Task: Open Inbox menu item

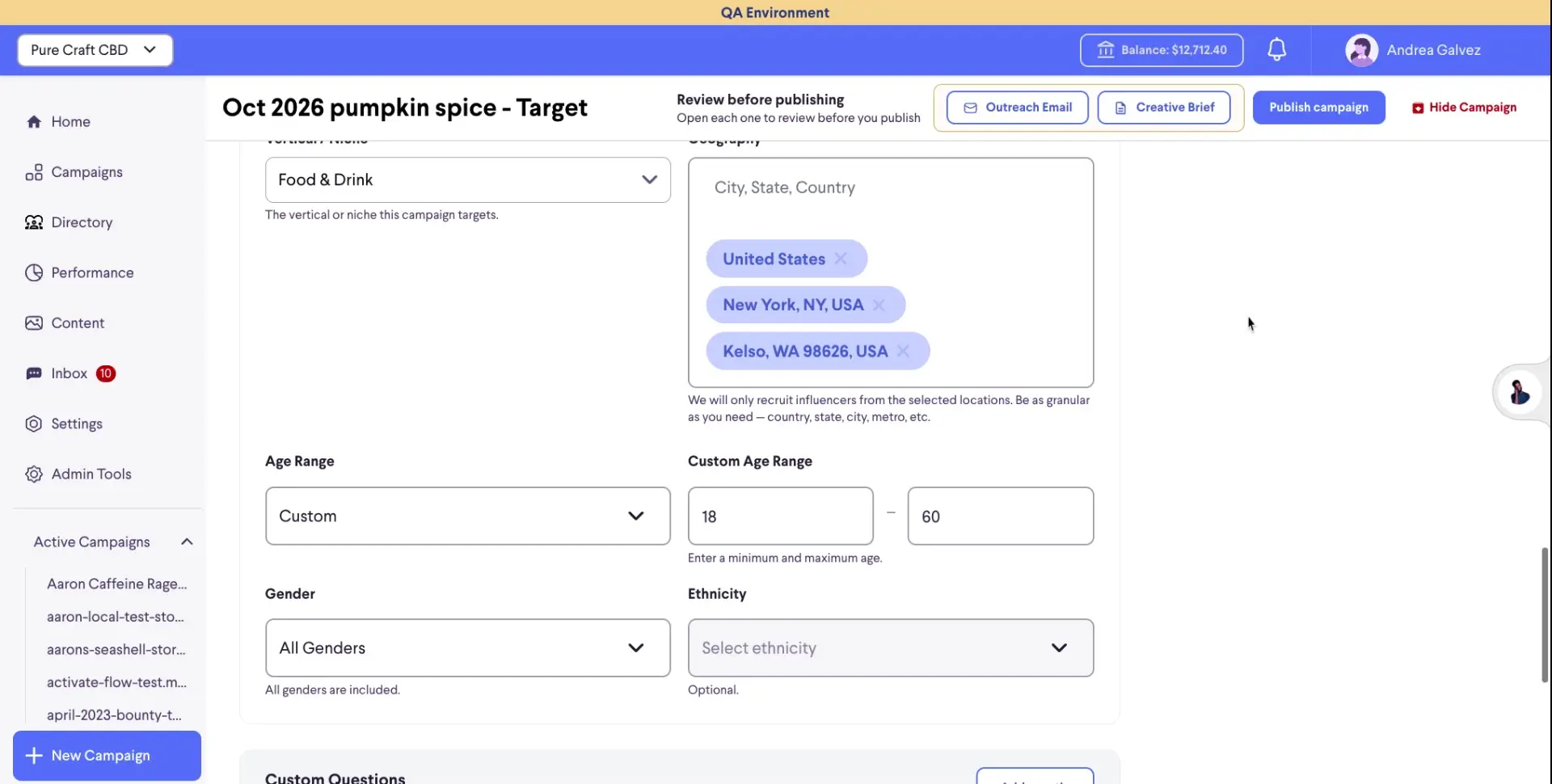Action: [69, 373]
